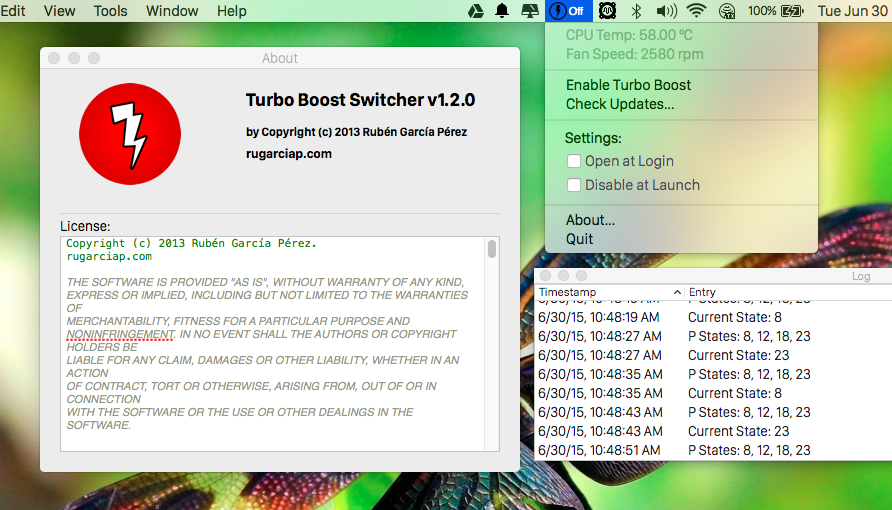Click the Turbo Boost Switcher menu bar icon
892x510 pixels.
568,11
